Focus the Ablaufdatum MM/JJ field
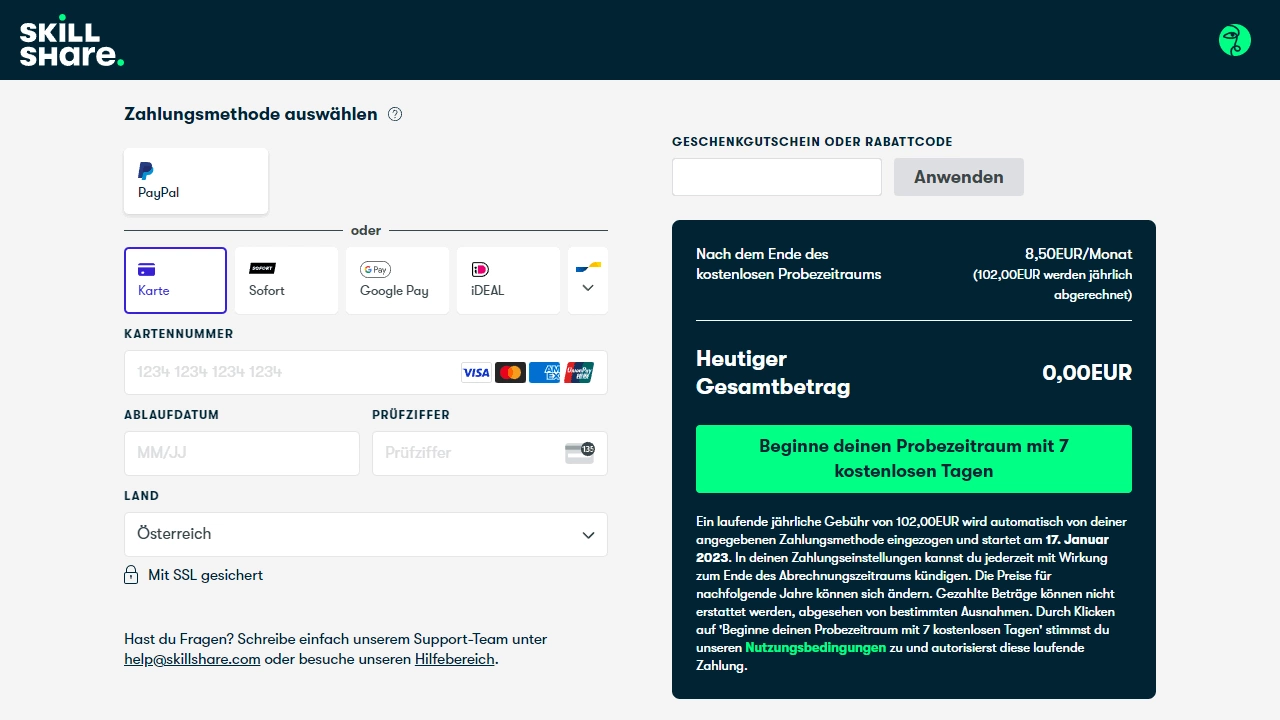Viewport: 1280px width, 720px height. 242,453
